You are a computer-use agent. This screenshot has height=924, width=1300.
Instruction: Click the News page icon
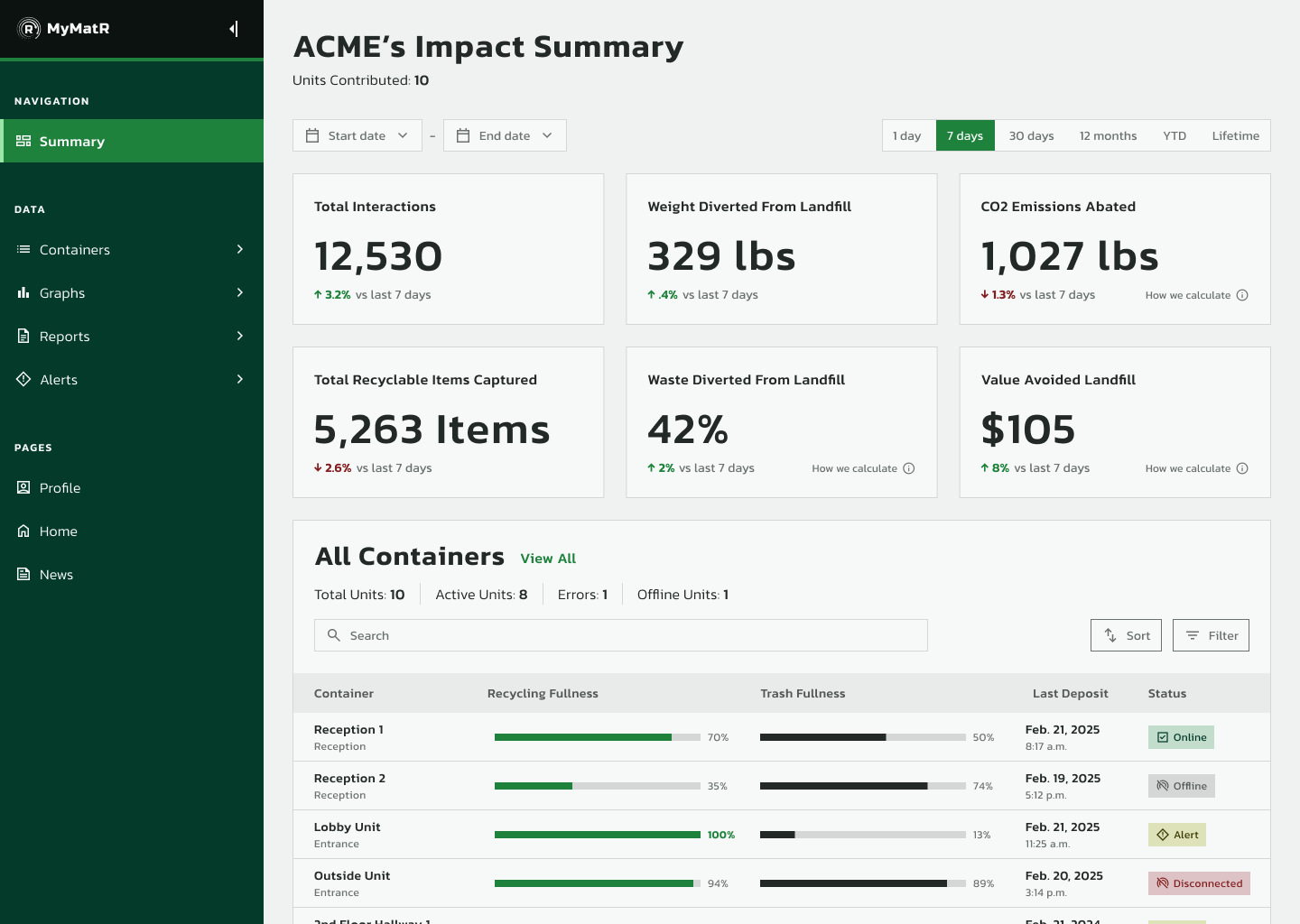(x=23, y=574)
